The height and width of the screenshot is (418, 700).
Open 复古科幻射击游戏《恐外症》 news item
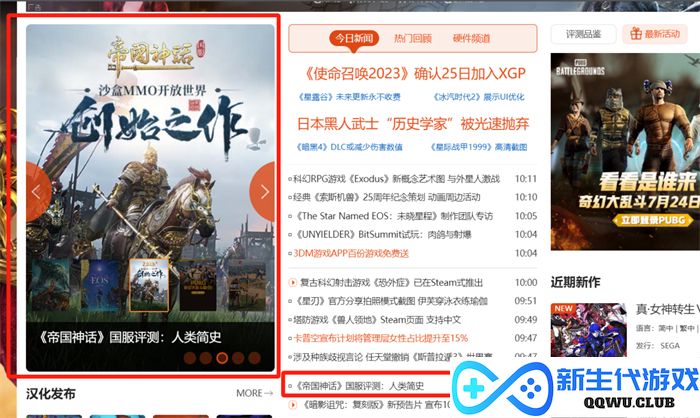pos(392,283)
